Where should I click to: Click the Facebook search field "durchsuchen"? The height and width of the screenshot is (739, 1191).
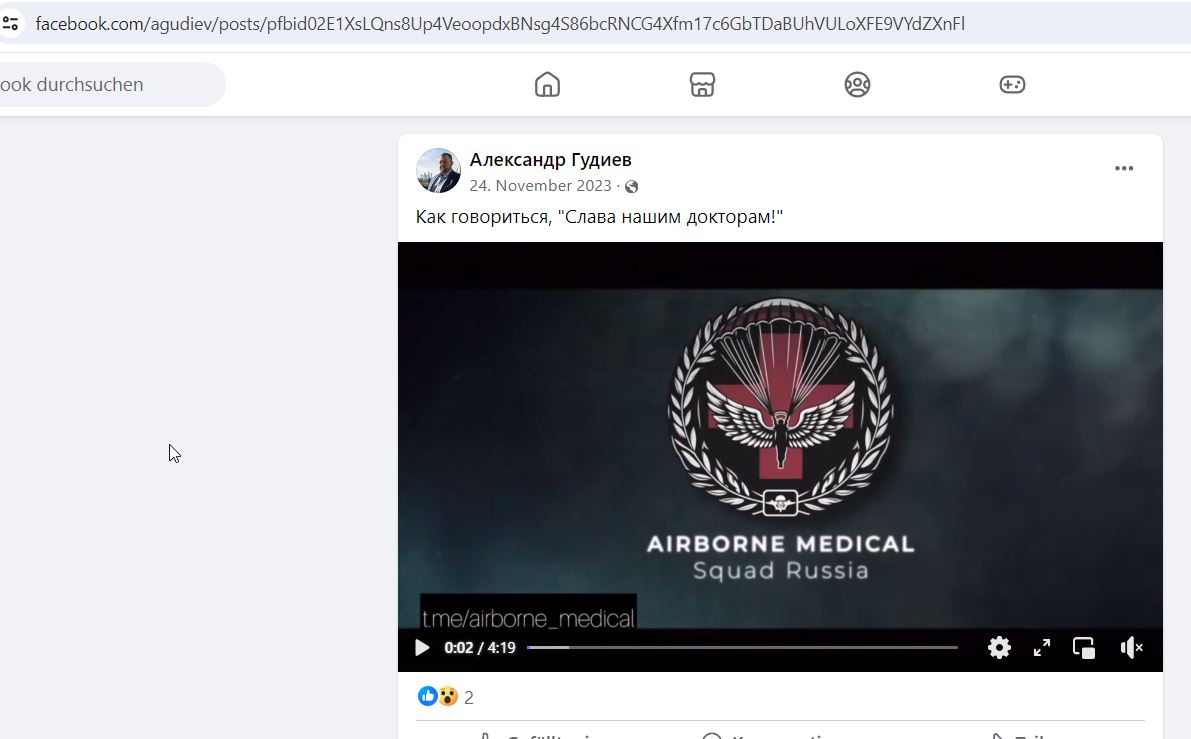112,84
